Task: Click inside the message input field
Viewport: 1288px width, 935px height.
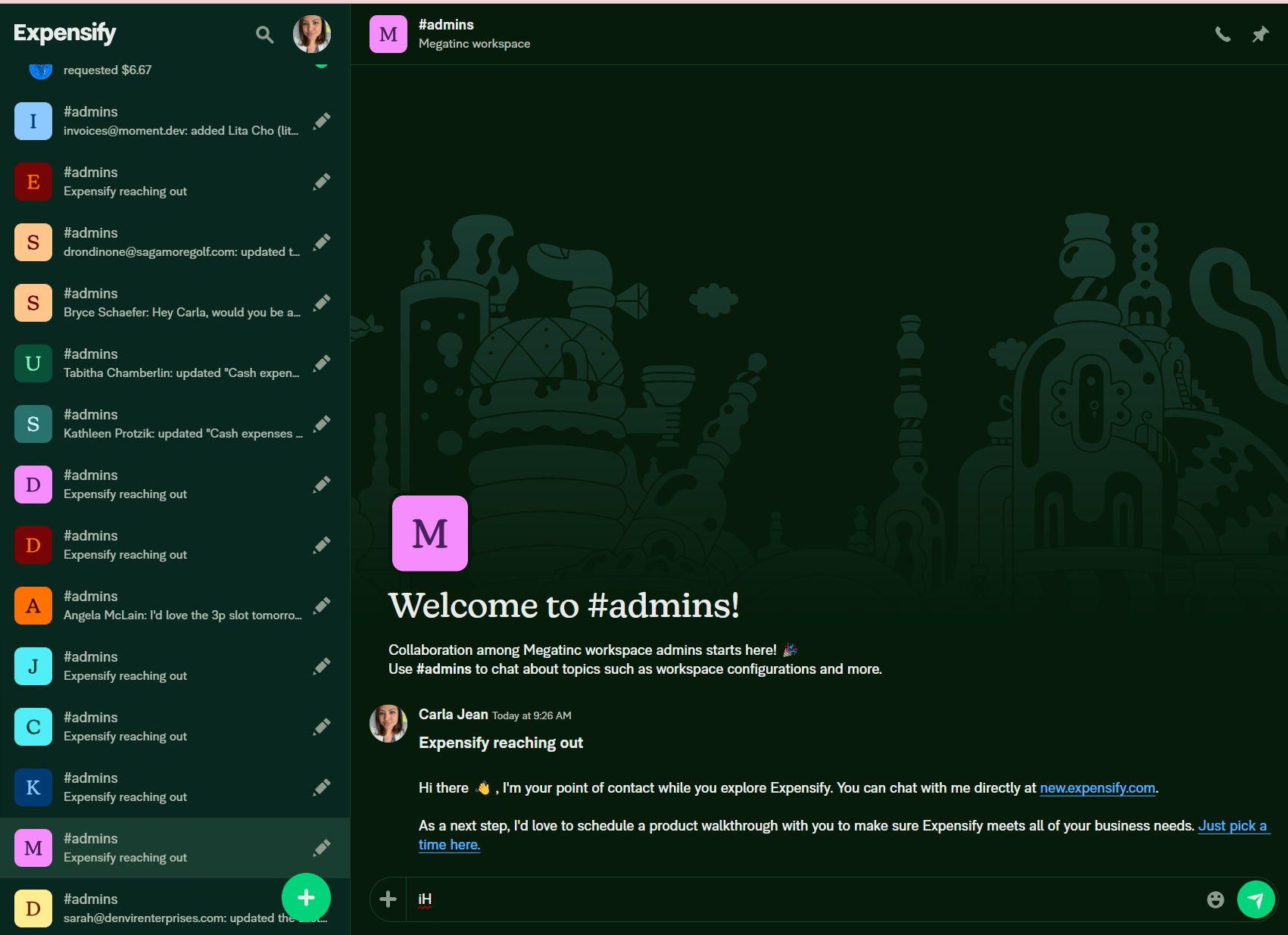Action: coord(757,899)
